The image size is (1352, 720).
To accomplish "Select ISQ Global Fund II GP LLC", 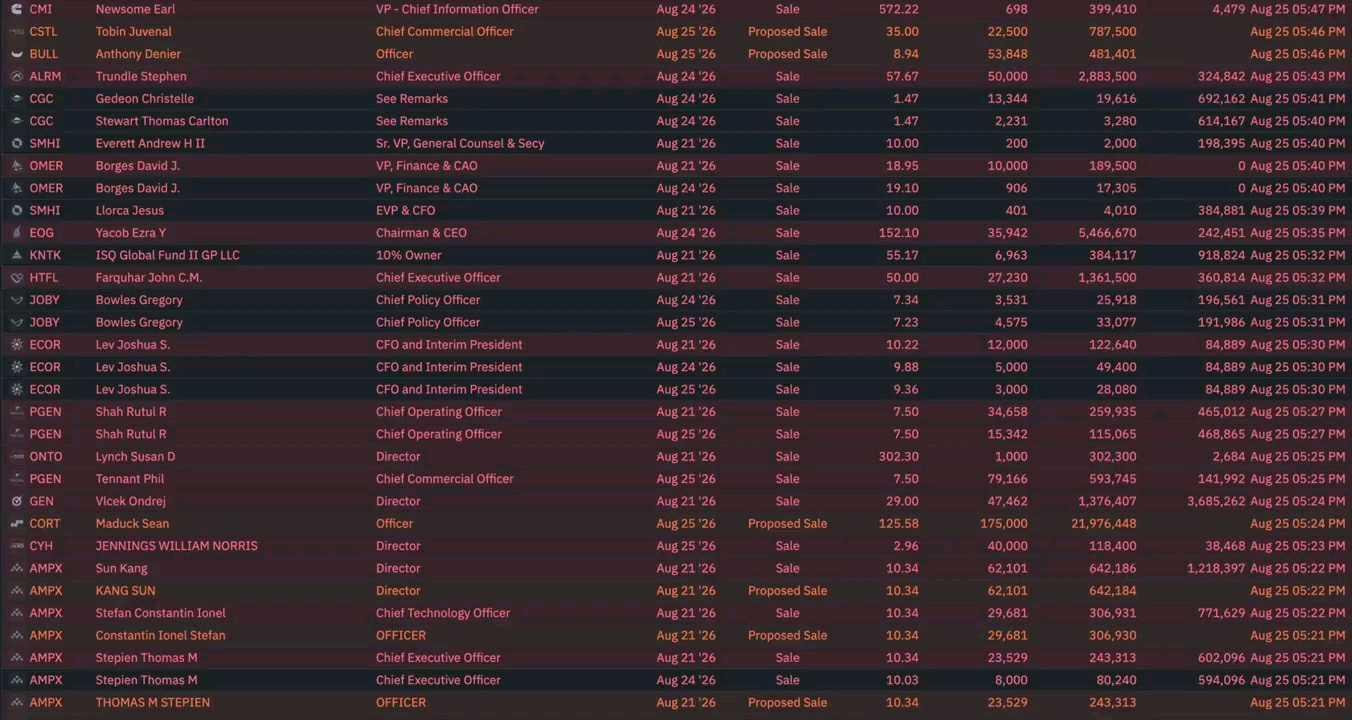I will coord(168,255).
